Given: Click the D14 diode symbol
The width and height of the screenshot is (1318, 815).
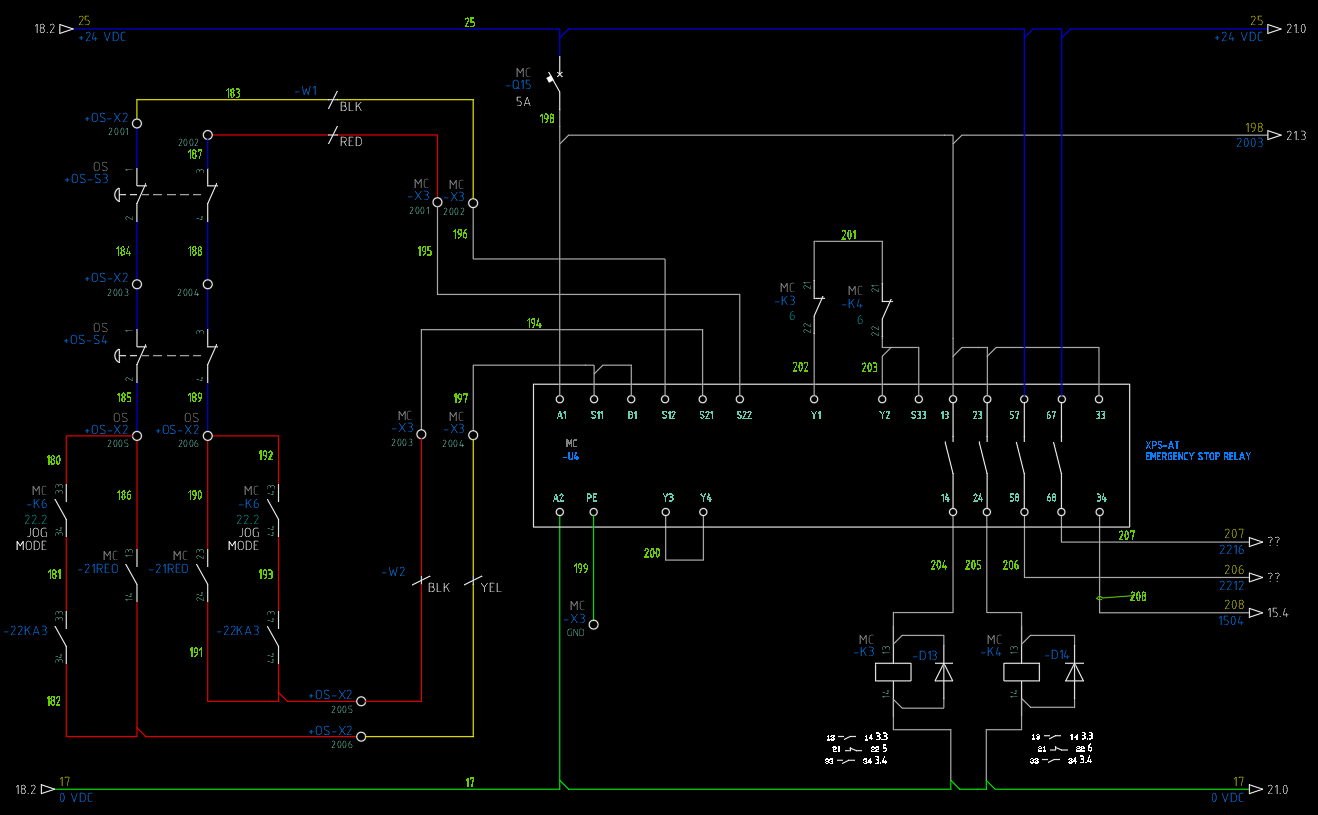Looking at the screenshot, I should pyautogui.click(x=1074, y=672).
